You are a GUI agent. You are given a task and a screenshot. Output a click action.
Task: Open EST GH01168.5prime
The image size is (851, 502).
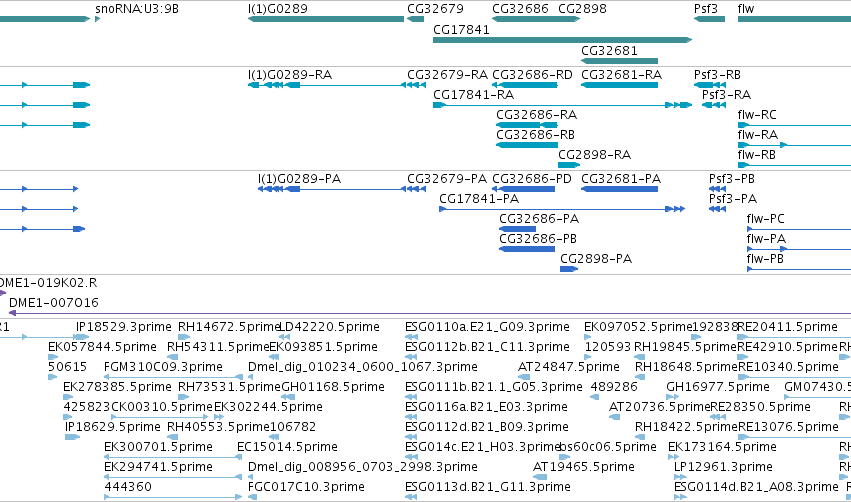click(333, 387)
